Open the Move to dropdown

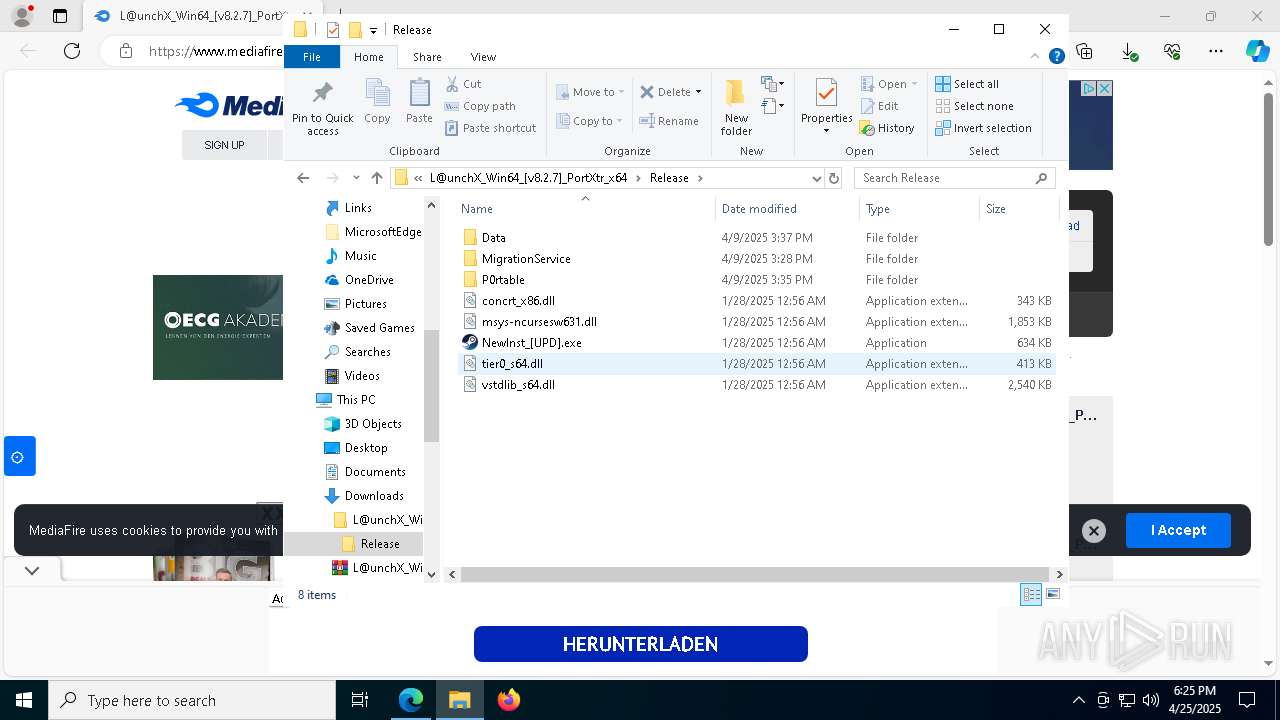pyautogui.click(x=590, y=92)
